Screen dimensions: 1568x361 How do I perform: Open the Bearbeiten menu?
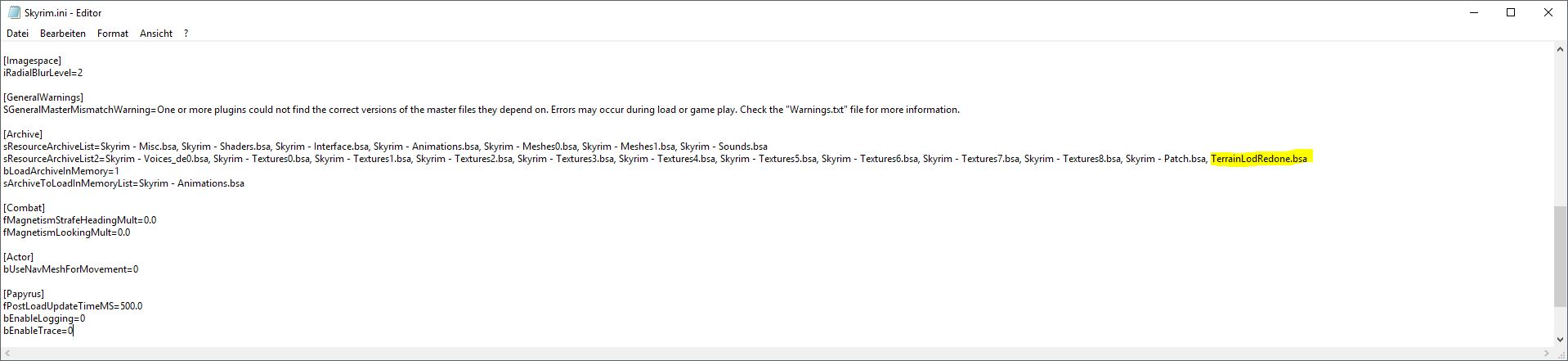tap(63, 34)
